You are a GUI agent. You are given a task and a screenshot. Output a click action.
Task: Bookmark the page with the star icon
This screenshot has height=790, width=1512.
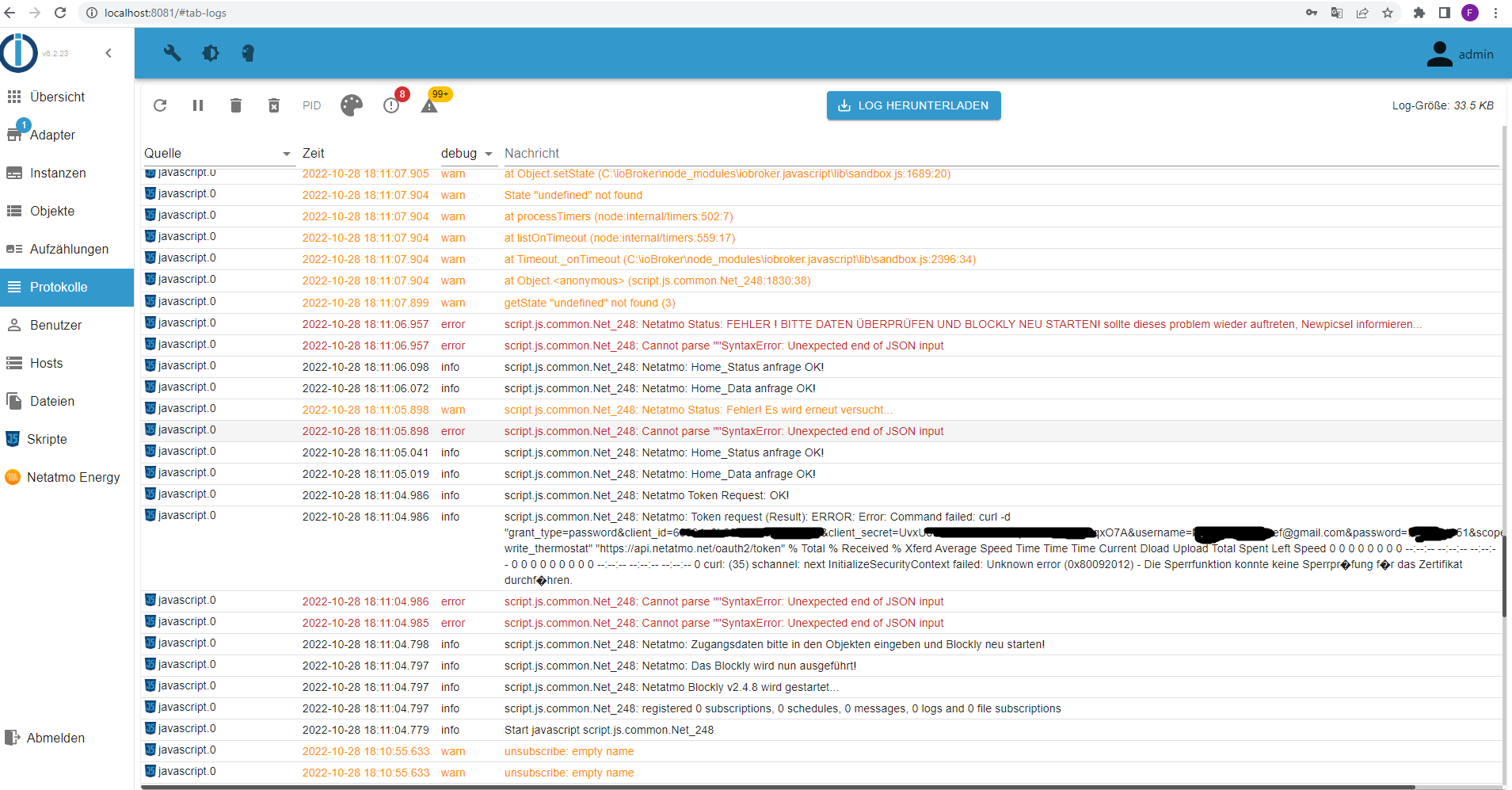tap(1388, 13)
